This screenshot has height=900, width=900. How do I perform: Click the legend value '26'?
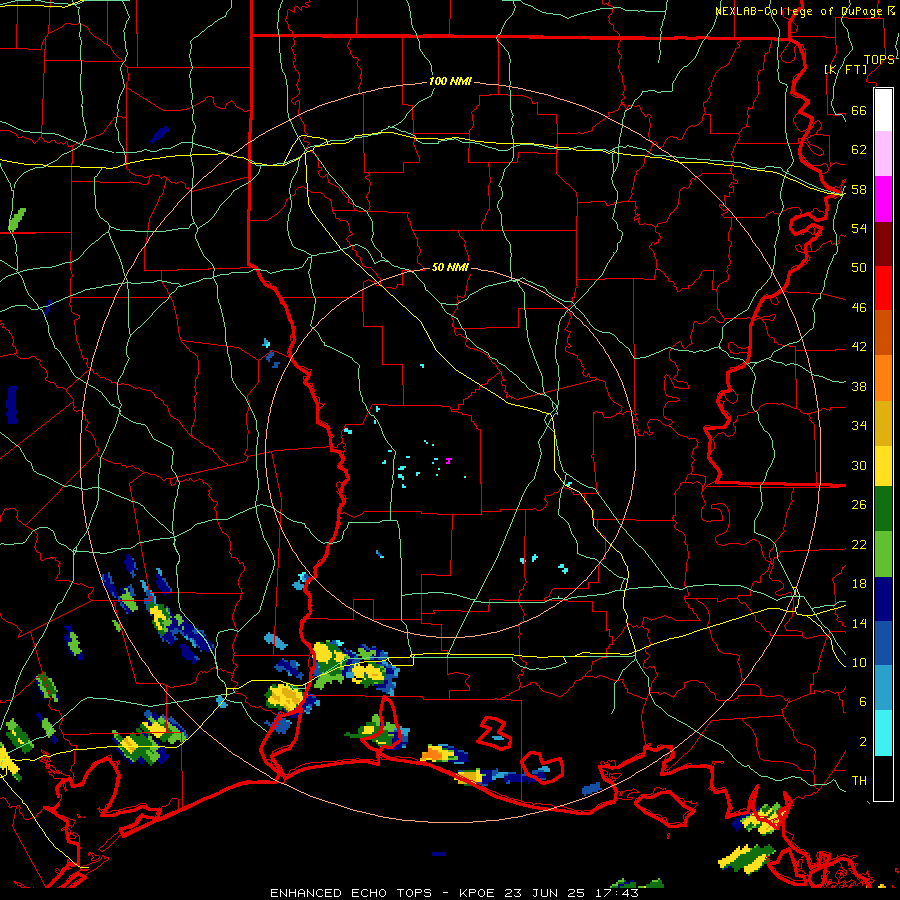(x=859, y=505)
